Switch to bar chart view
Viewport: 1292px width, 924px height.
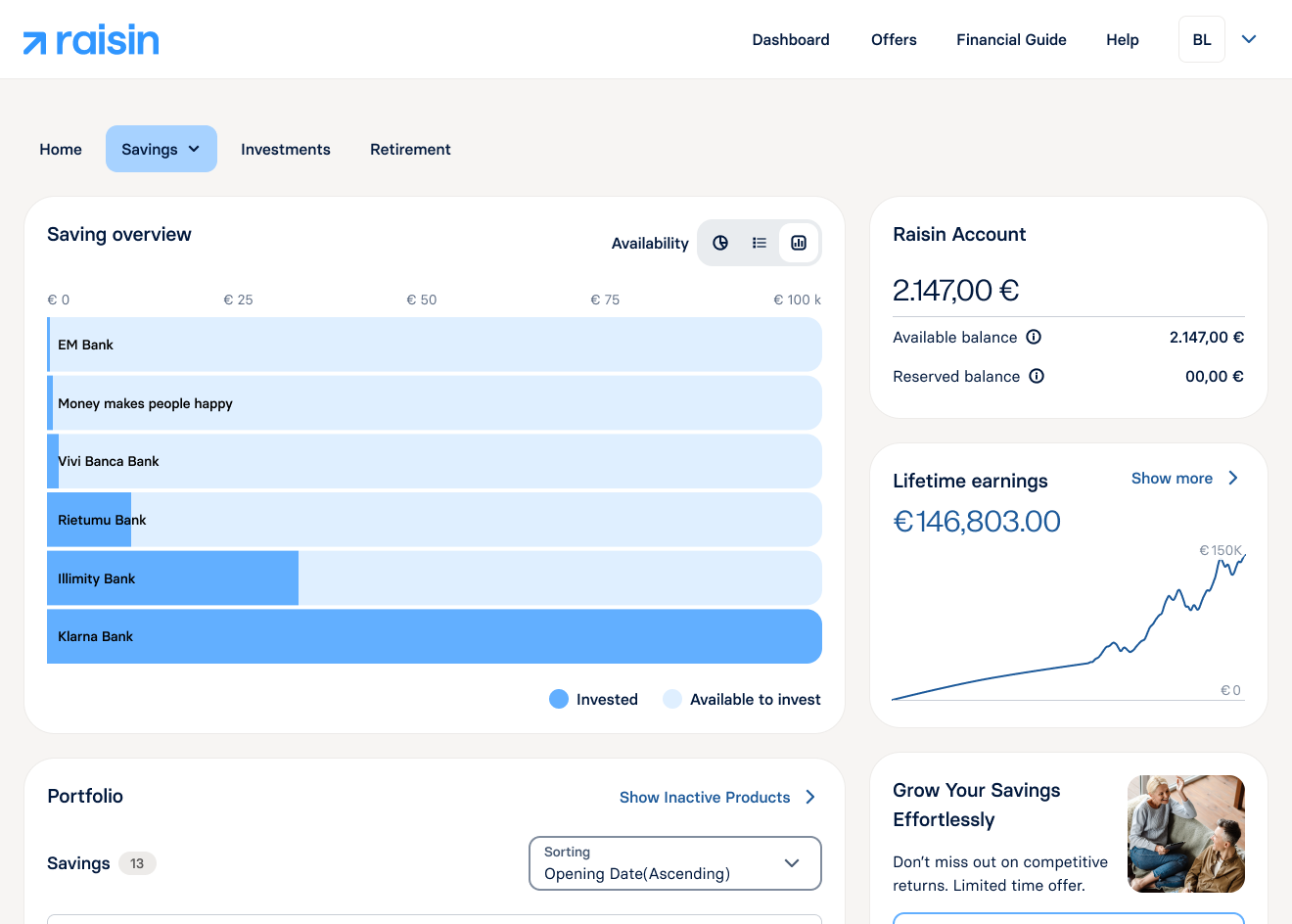pos(799,243)
